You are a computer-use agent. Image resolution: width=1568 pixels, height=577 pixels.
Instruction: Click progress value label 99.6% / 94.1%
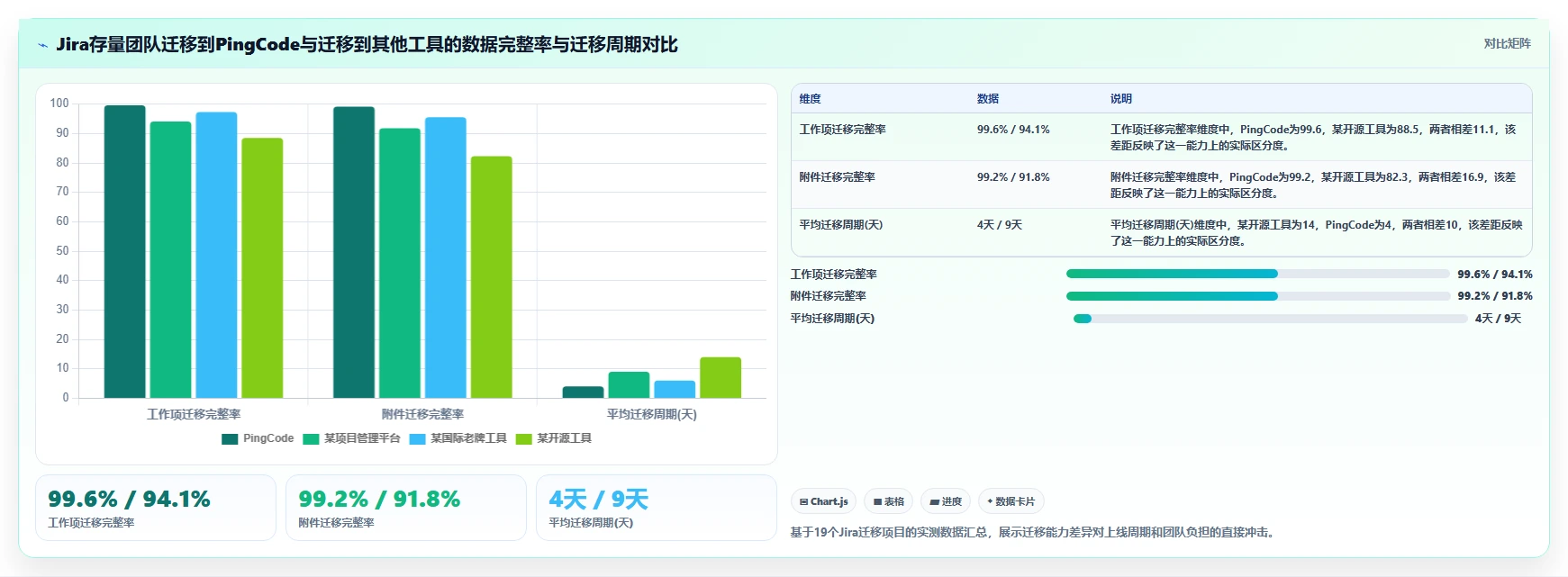click(x=1495, y=275)
